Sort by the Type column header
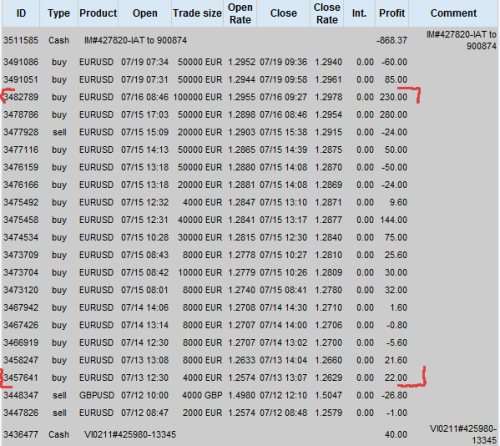 point(59,13)
